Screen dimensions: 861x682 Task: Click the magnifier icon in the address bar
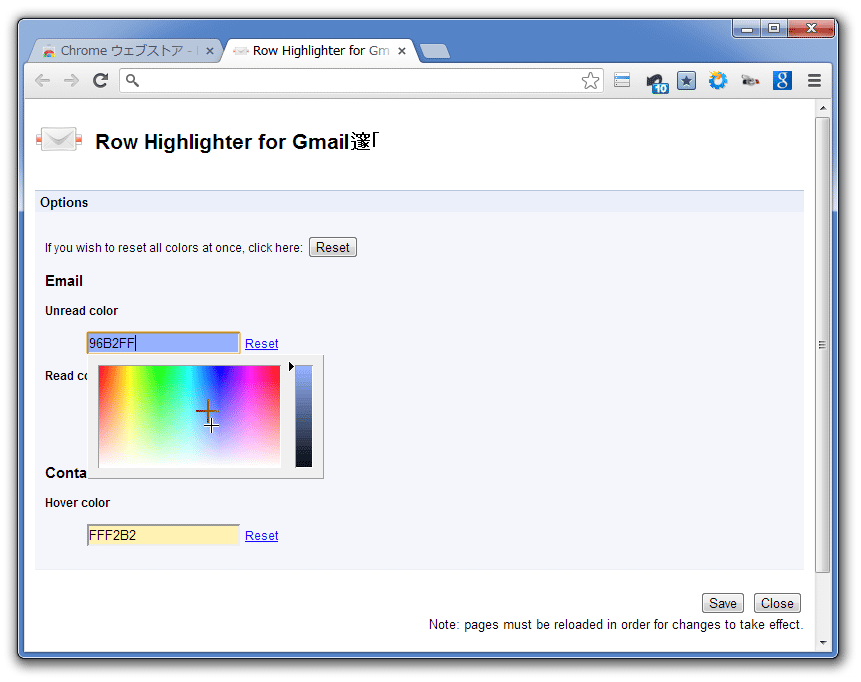(132, 81)
